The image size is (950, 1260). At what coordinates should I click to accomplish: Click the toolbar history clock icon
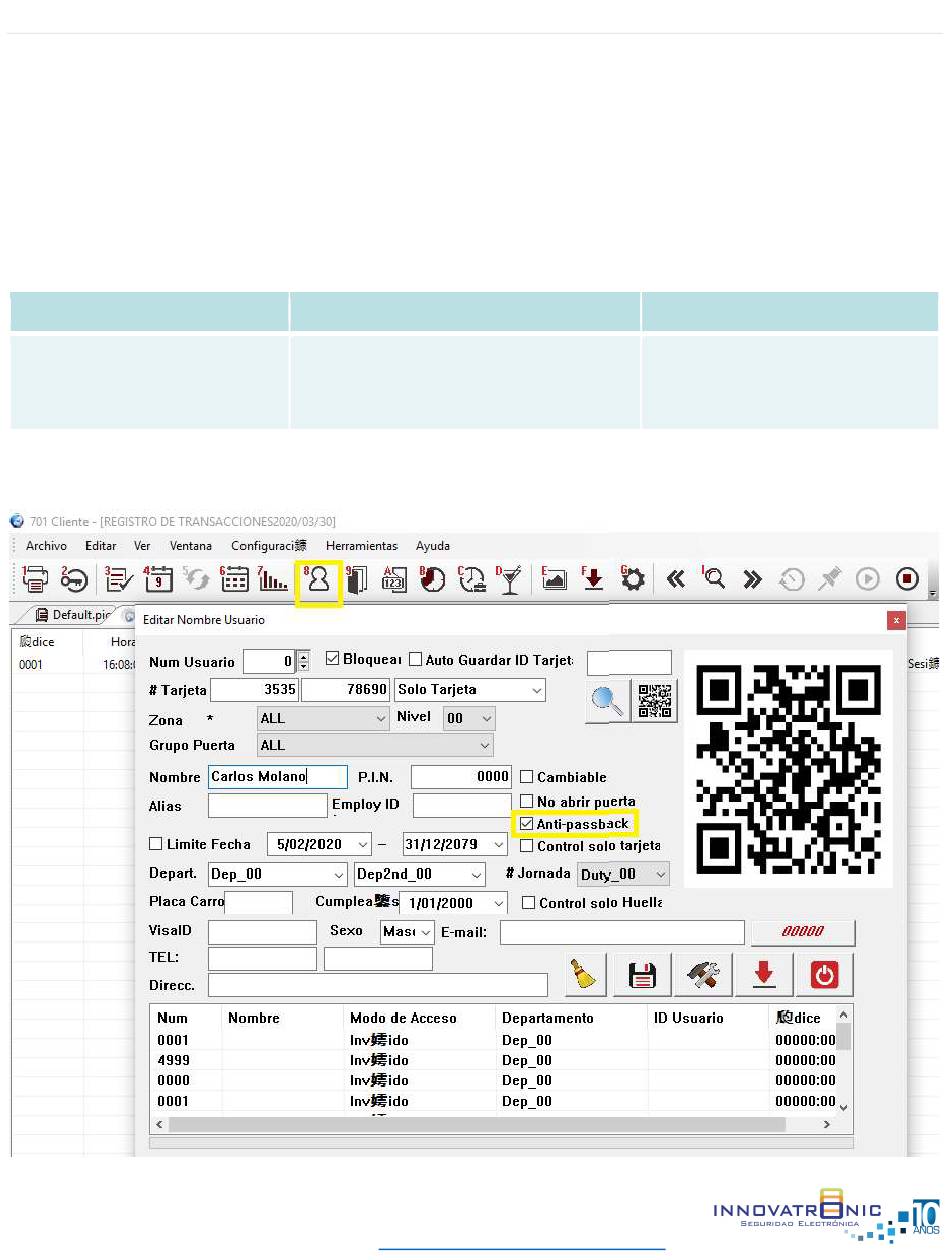click(791, 580)
